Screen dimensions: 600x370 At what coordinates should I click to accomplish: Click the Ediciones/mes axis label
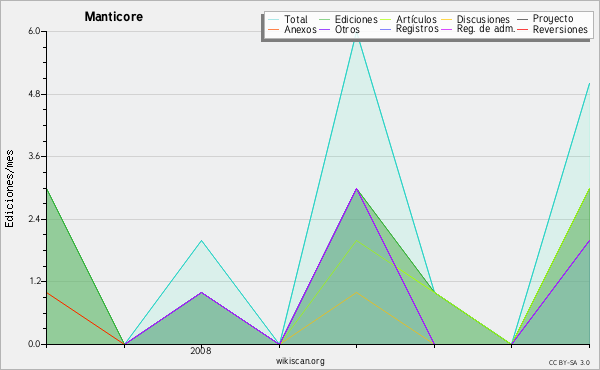click(x=9, y=189)
